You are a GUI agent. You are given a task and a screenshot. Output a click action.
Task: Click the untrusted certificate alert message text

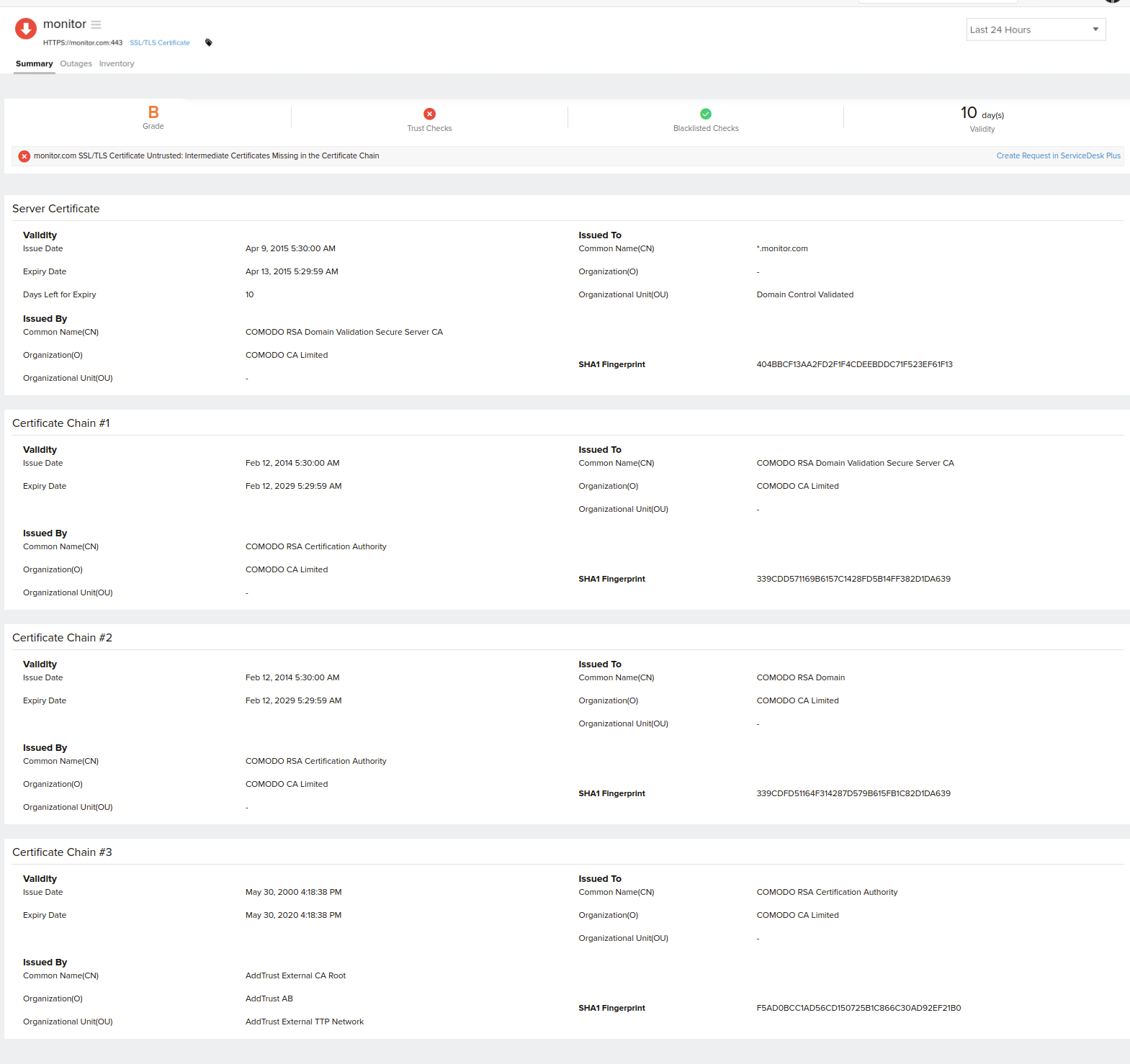(x=206, y=155)
